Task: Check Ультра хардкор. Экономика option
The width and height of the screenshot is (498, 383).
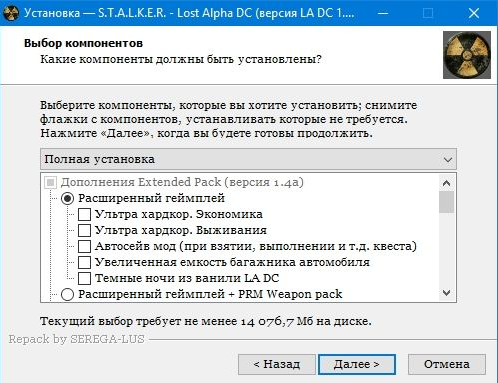Action: click(84, 214)
